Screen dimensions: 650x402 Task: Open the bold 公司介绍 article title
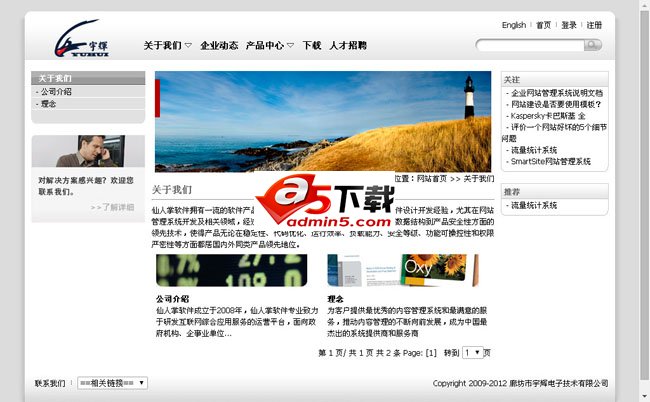click(172, 299)
